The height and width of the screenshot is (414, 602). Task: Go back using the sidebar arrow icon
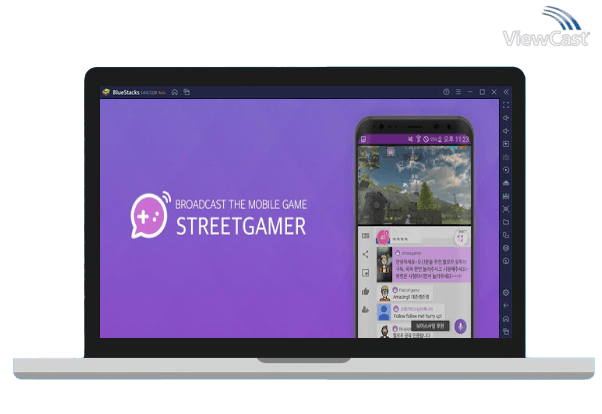pyautogui.click(x=506, y=306)
